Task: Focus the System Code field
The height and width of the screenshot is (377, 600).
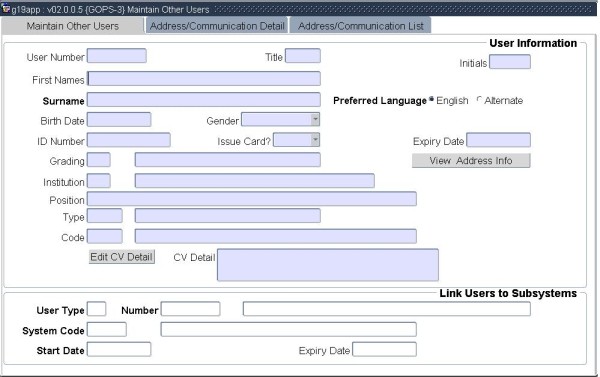Action: pos(107,330)
